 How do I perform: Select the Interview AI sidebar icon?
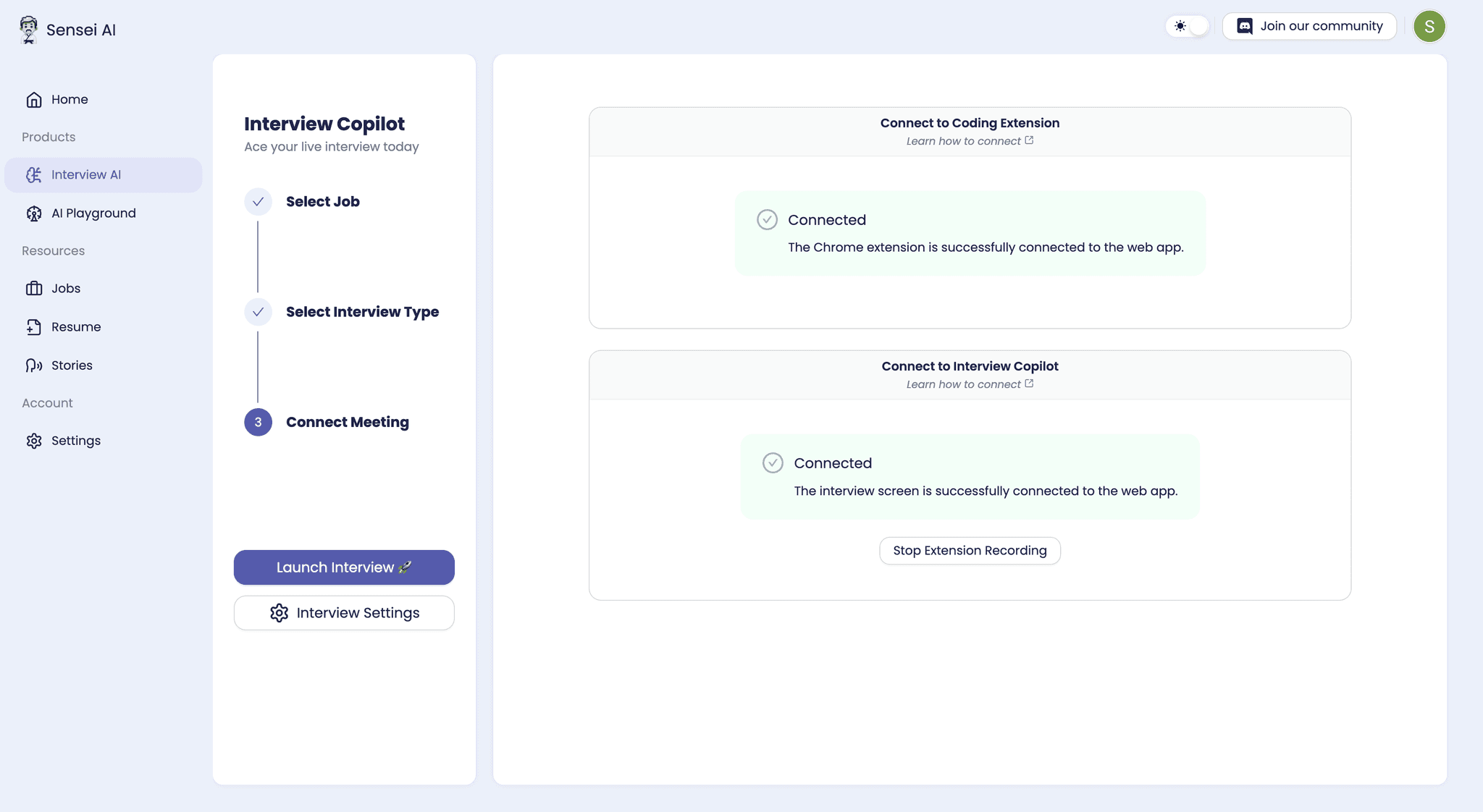tap(34, 174)
